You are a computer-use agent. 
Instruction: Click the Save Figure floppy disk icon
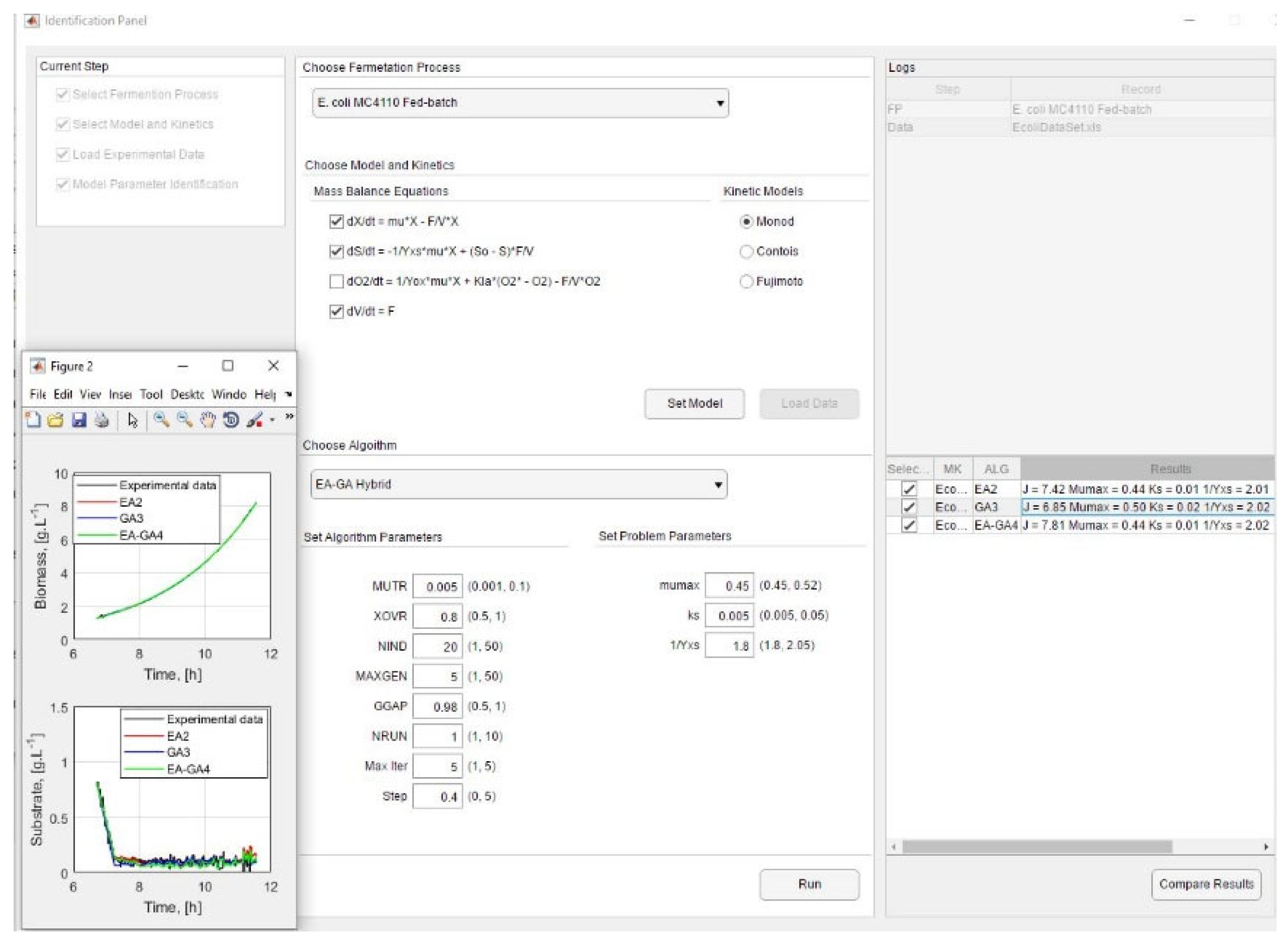[79, 420]
